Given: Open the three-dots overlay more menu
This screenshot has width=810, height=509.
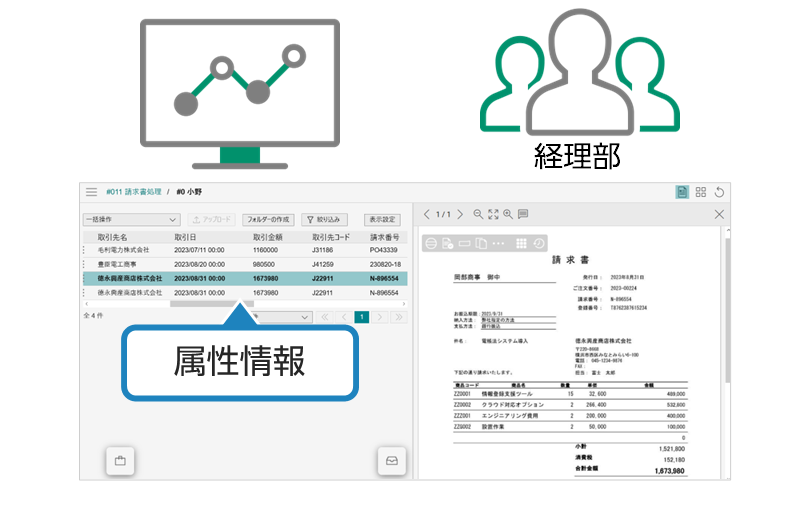Looking at the screenshot, I should (498, 243).
